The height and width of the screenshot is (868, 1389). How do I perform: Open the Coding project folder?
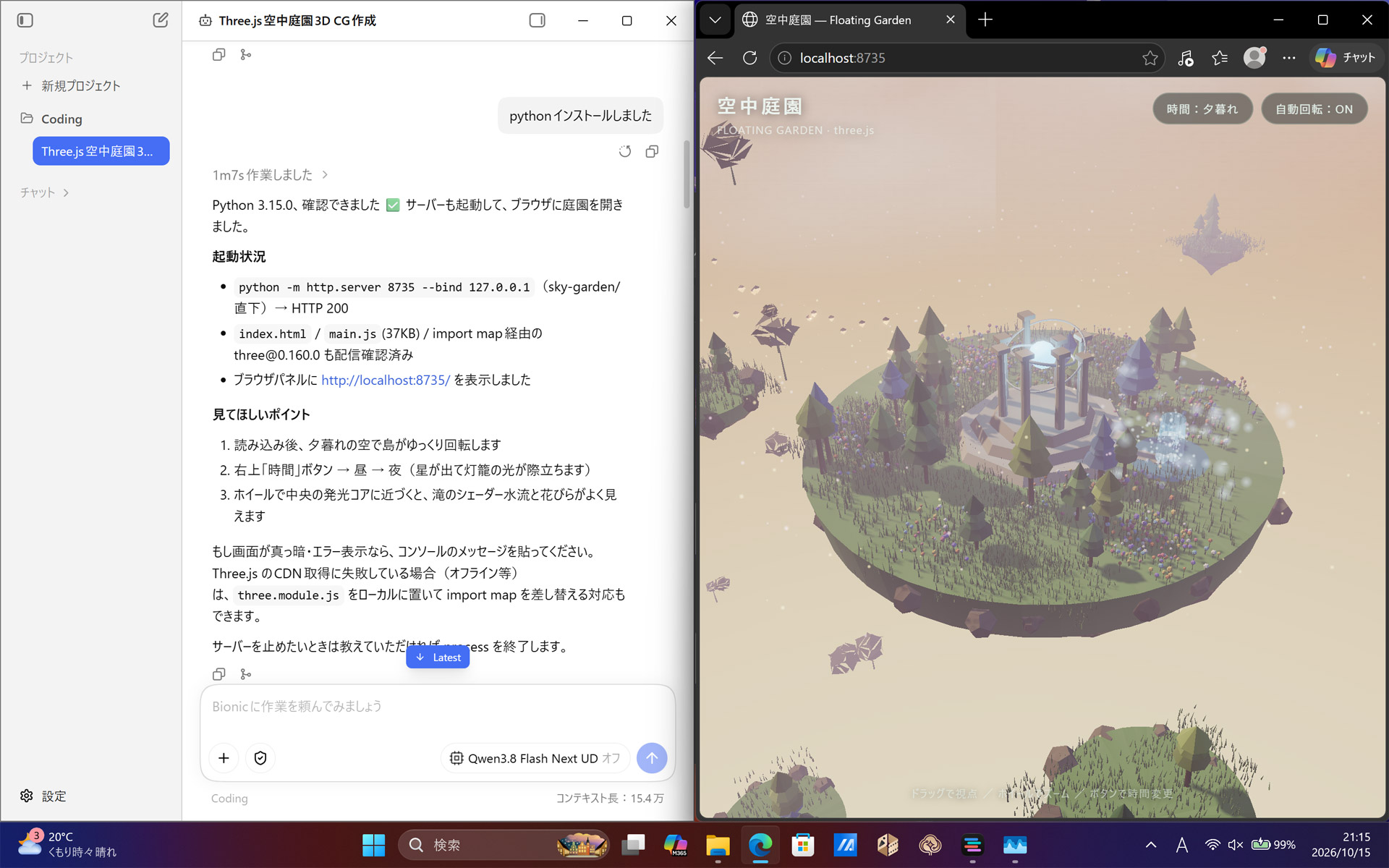(x=52, y=119)
